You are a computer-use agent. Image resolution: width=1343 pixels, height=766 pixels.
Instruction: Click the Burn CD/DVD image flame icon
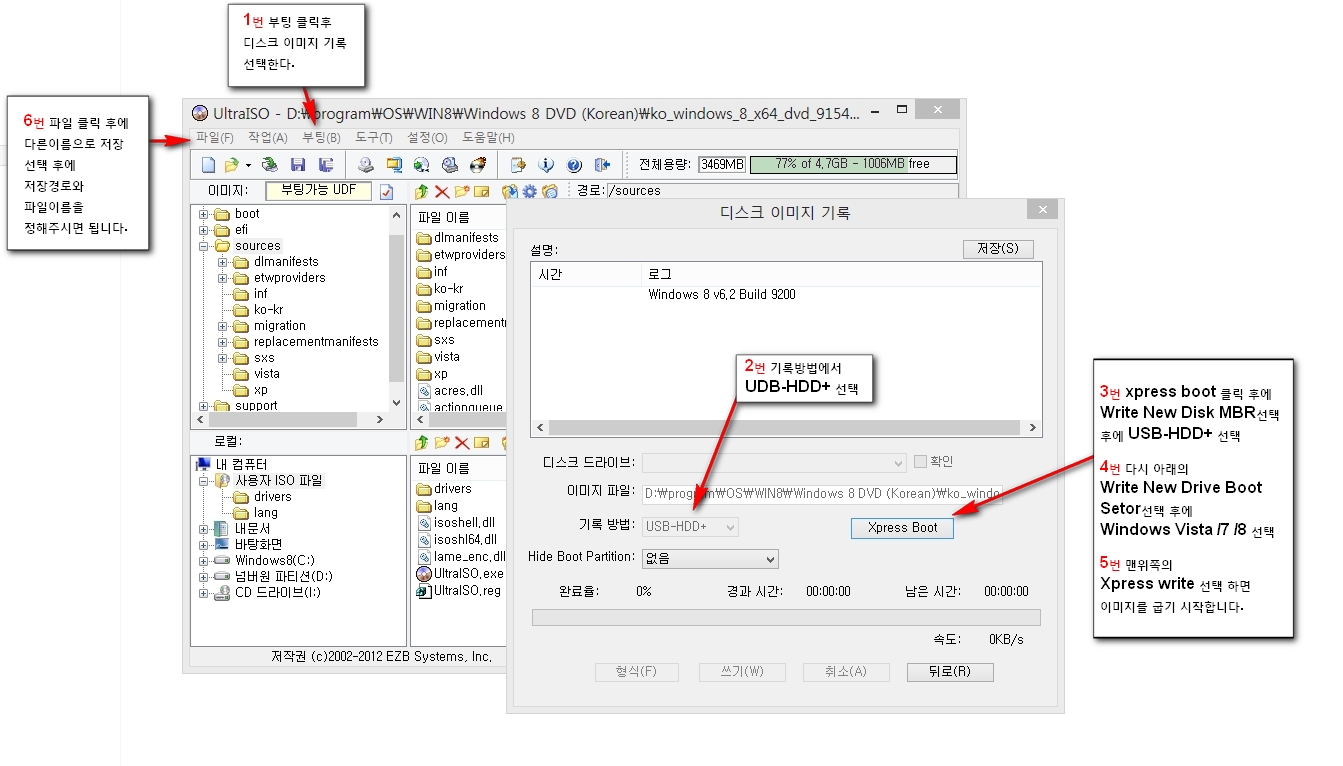click(x=478, y=165)
